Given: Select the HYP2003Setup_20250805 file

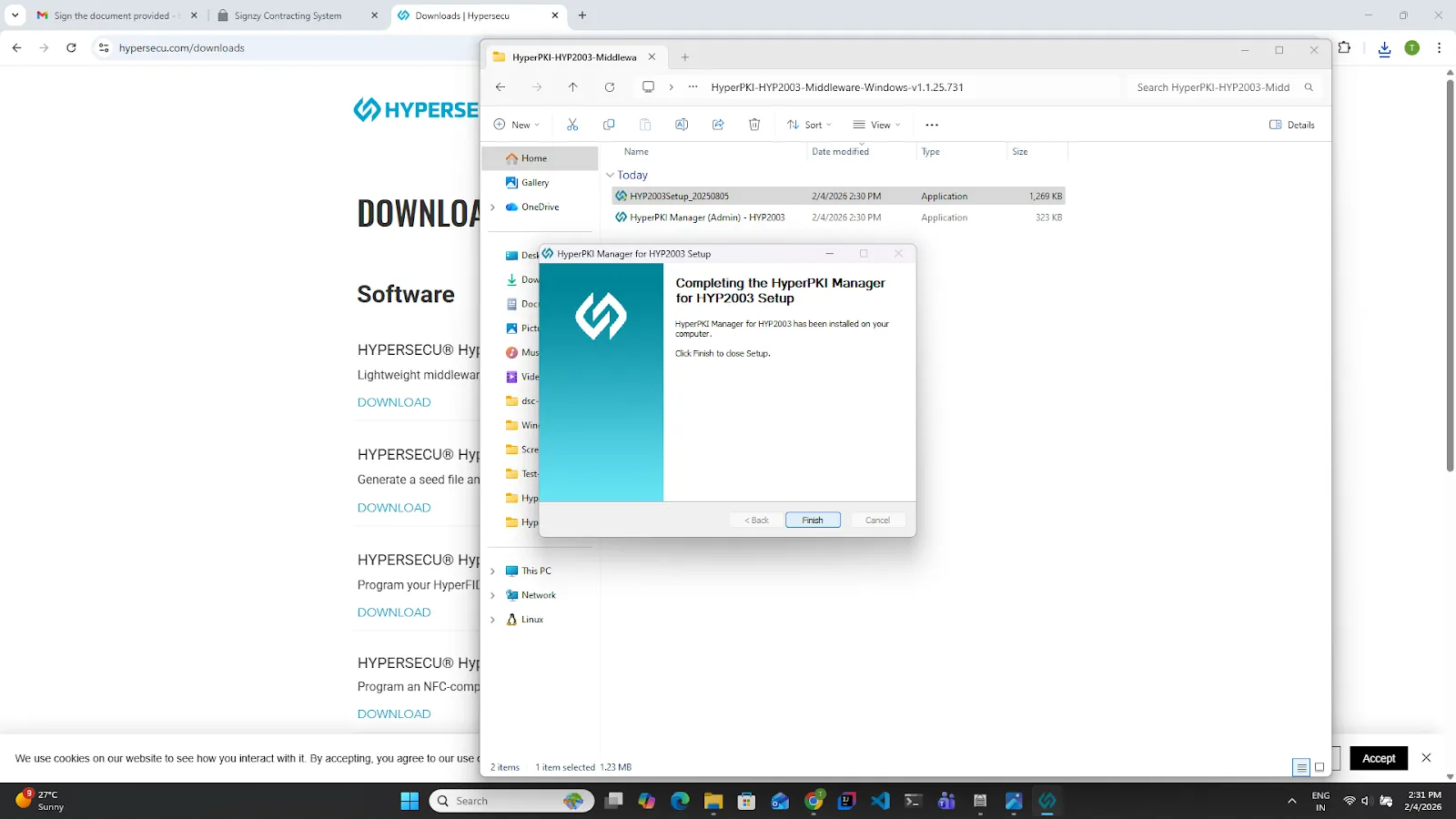Looking at the screenshot, I should (x=838, y=196).
